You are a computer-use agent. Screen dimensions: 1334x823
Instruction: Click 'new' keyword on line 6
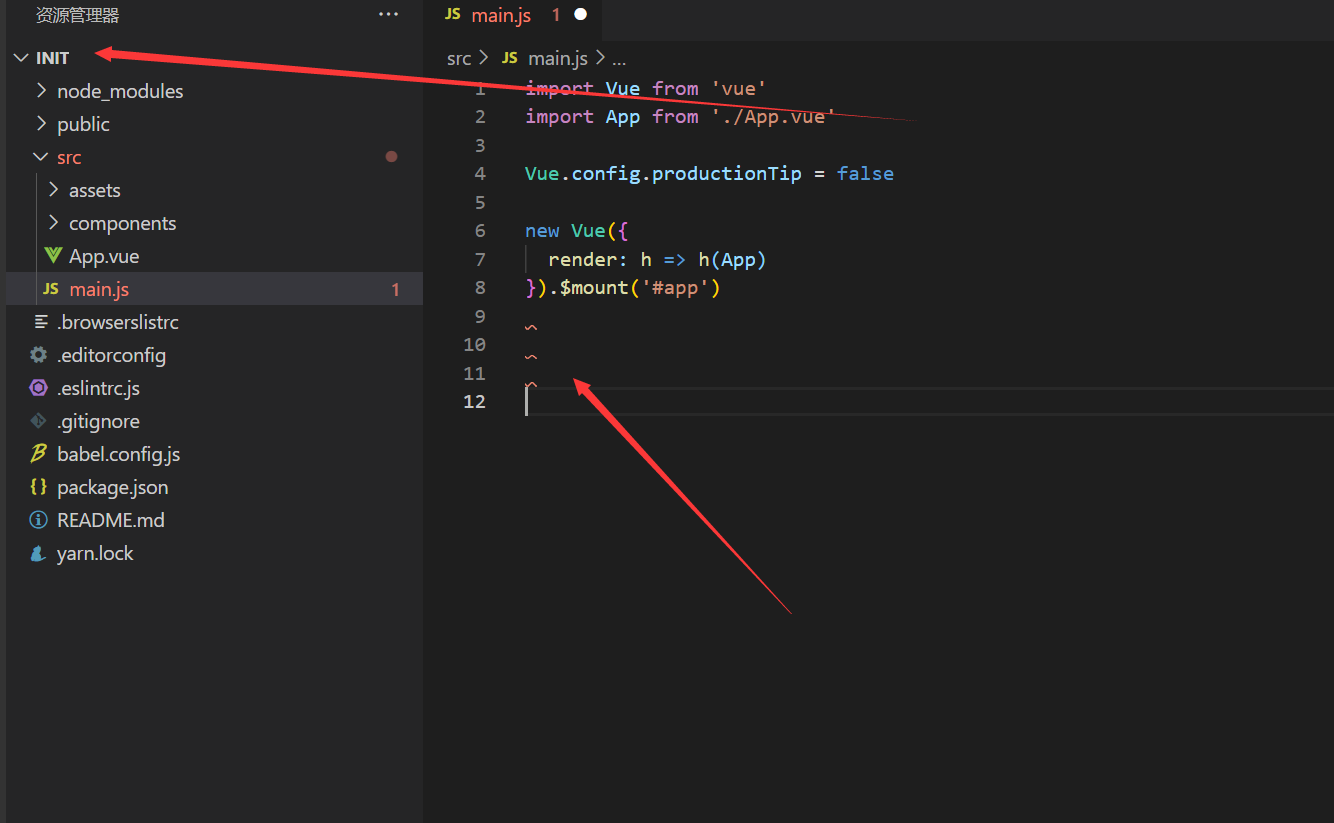pos(542,230)
